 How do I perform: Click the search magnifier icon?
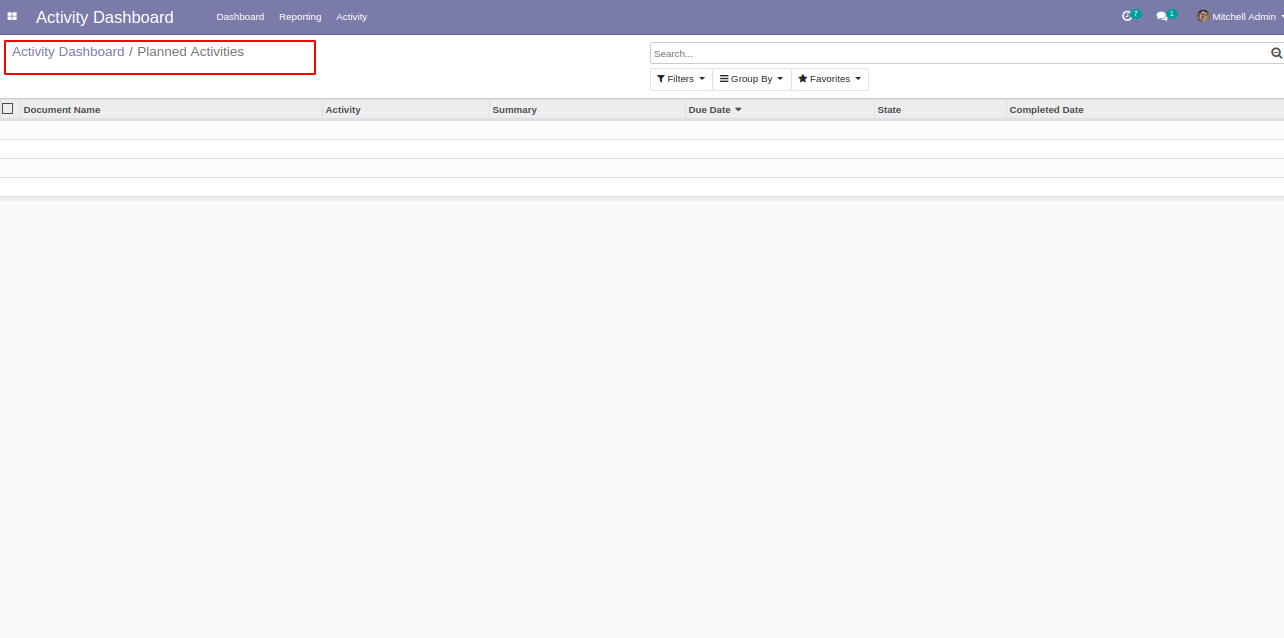coord(1276,53)
